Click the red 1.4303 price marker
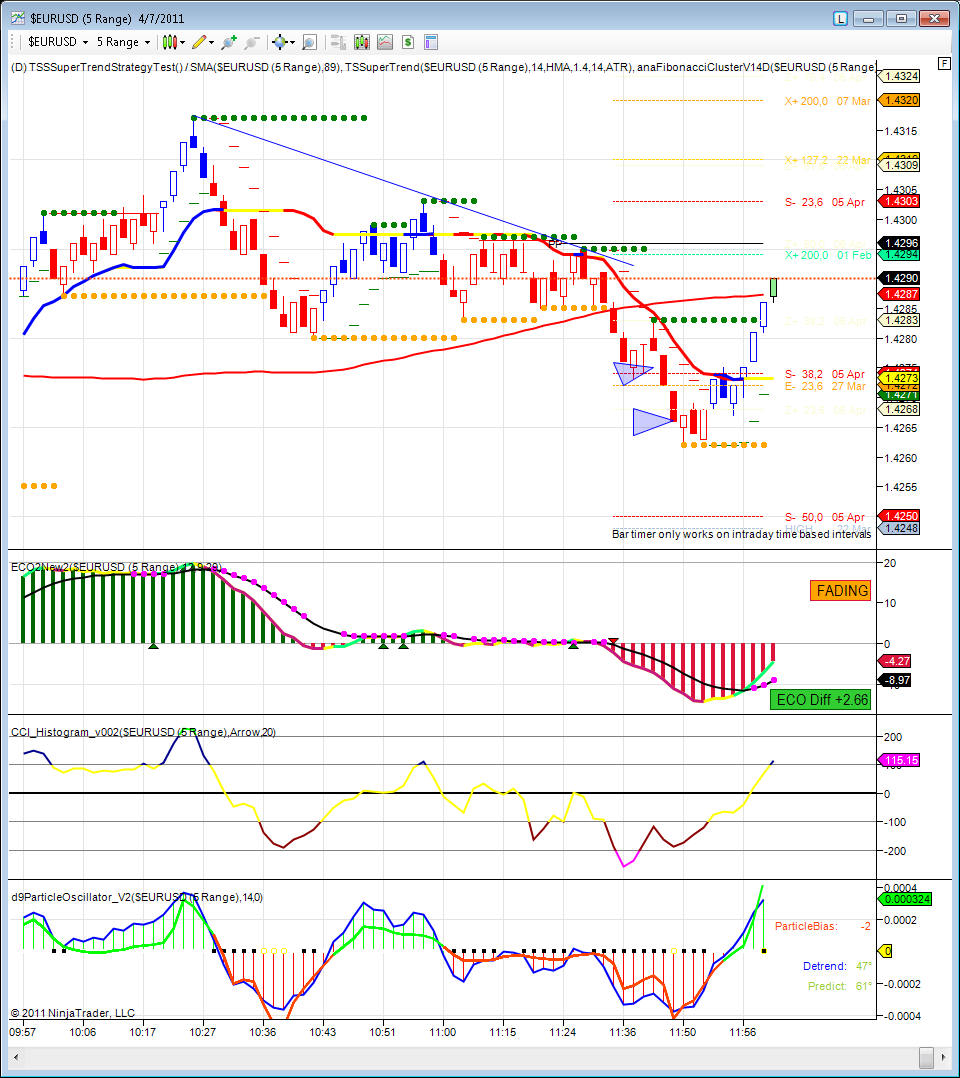The image size is (960, 1078). [x=901, y=201]
